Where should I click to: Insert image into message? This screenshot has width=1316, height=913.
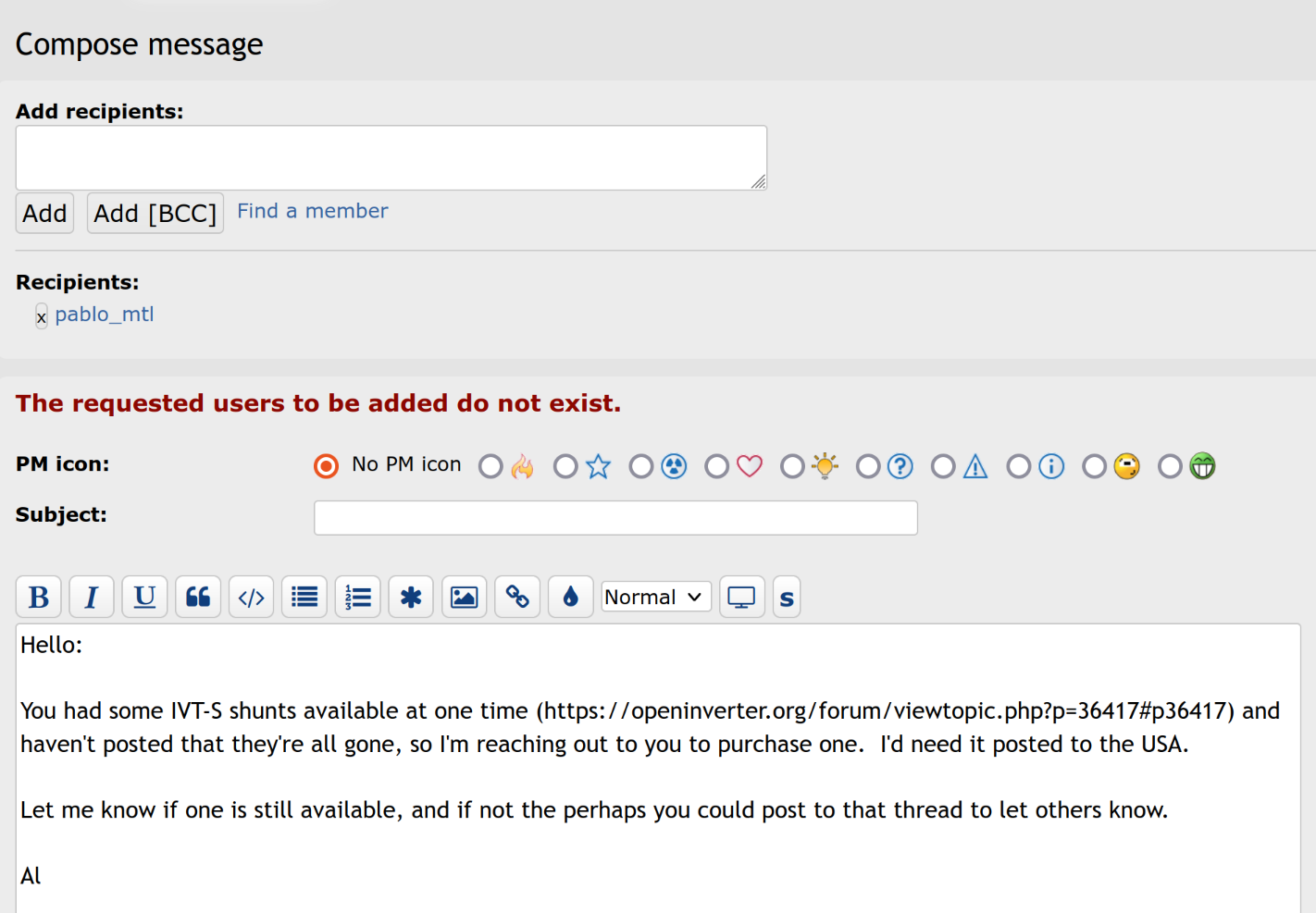tap(464, 598)
